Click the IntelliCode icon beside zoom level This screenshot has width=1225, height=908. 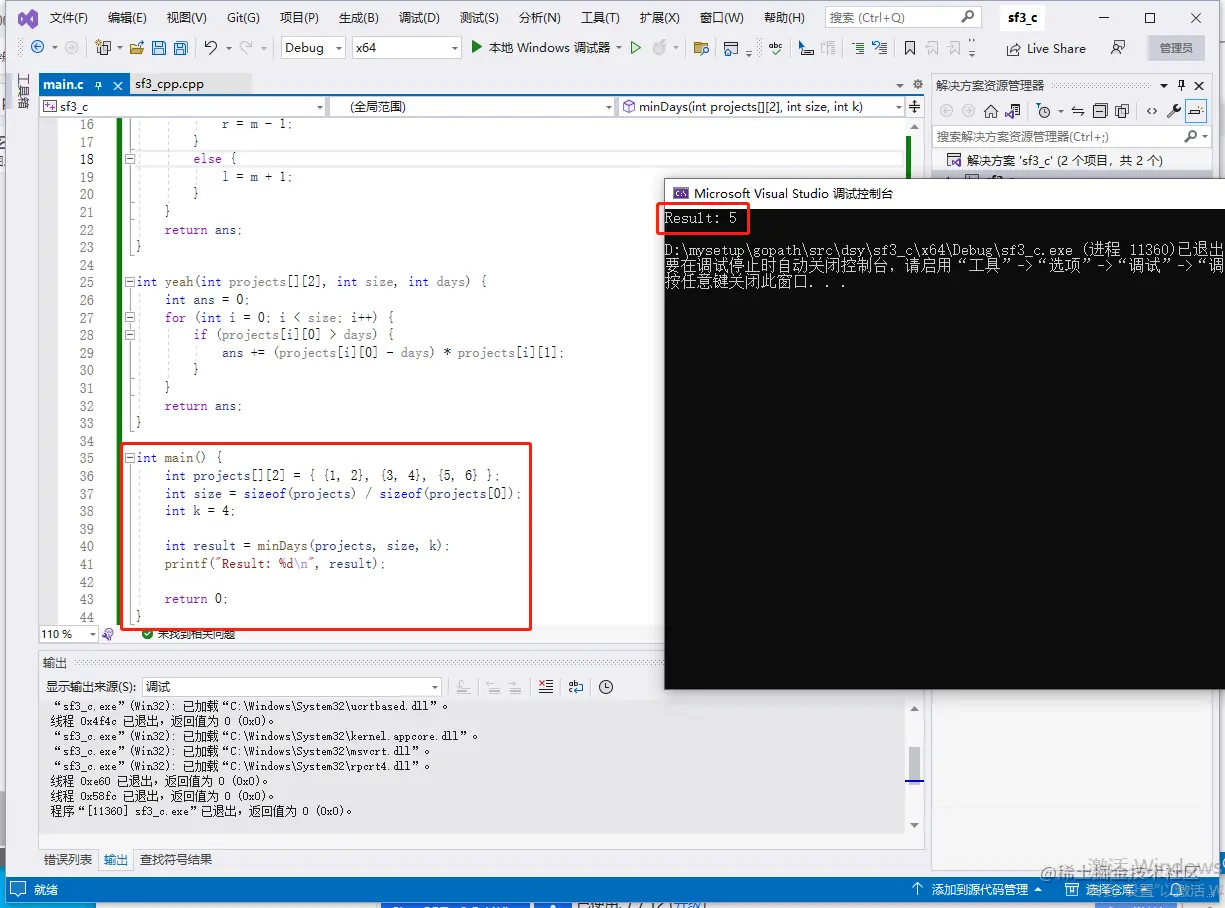pos(109,634)
